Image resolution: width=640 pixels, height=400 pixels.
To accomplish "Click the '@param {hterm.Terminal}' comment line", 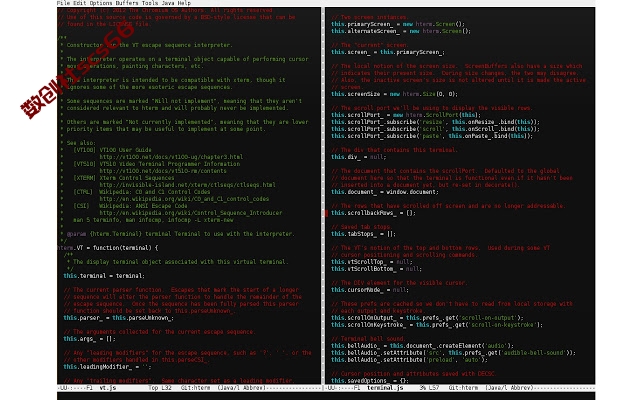I will coord(180,234).
